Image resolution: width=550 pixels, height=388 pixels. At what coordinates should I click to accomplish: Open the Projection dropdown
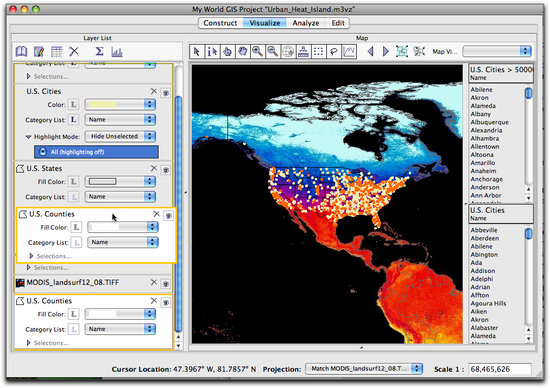pyautogui.click(x=364, y=369)
